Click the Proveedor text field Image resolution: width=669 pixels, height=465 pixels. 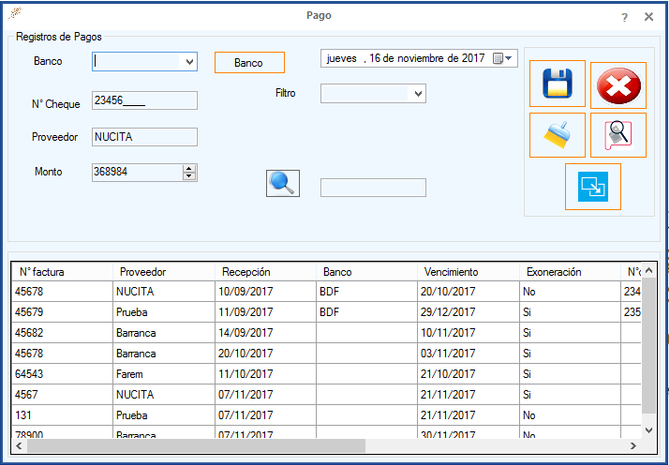tap(144, 137)
